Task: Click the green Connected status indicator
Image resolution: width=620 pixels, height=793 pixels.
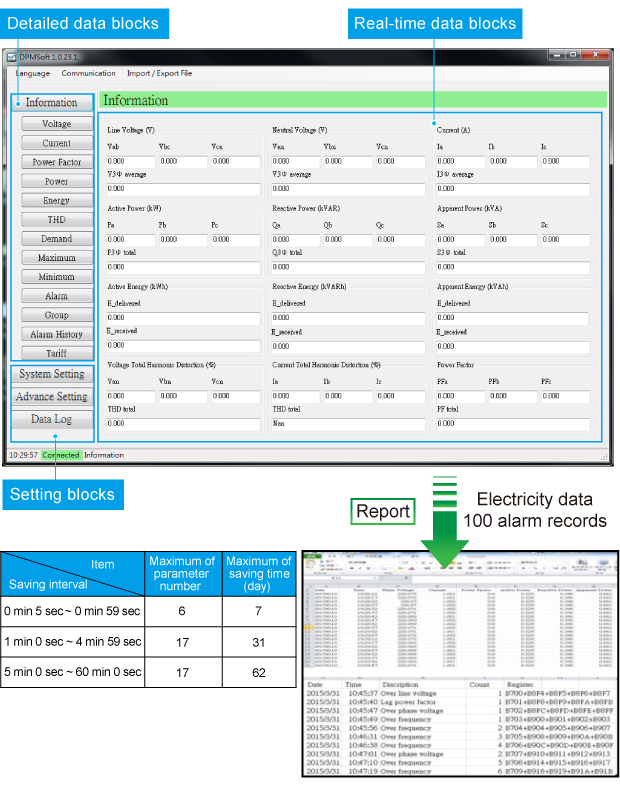Action: (x=61, y=455)
